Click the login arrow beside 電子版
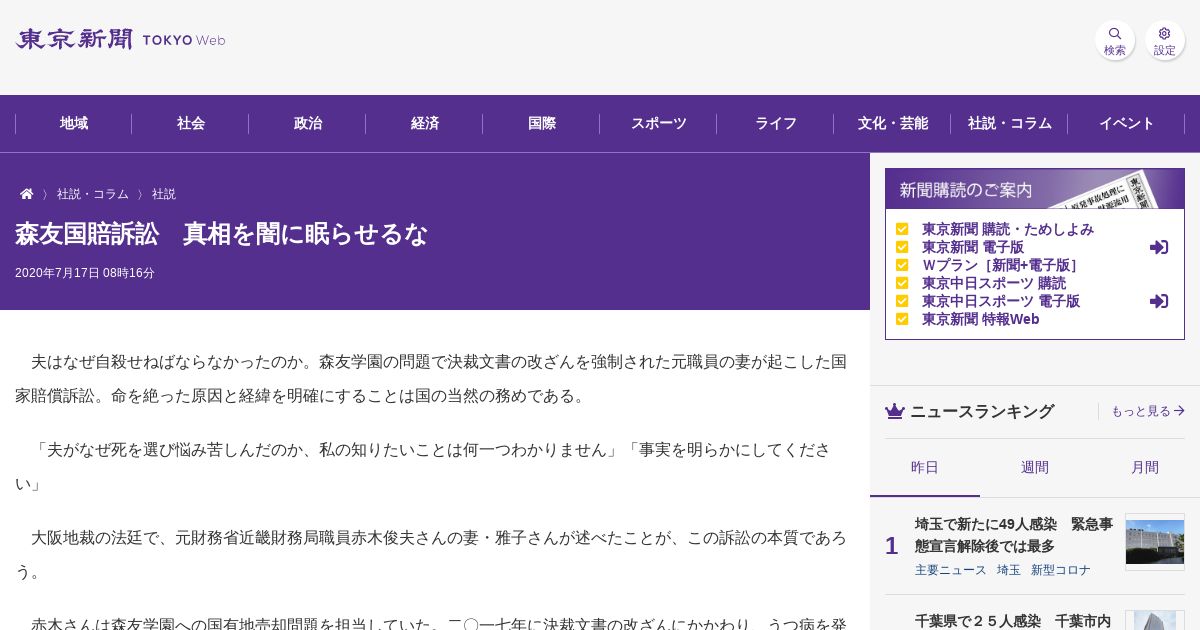The image size is (1200, 630). click(x=1159, y=247)
